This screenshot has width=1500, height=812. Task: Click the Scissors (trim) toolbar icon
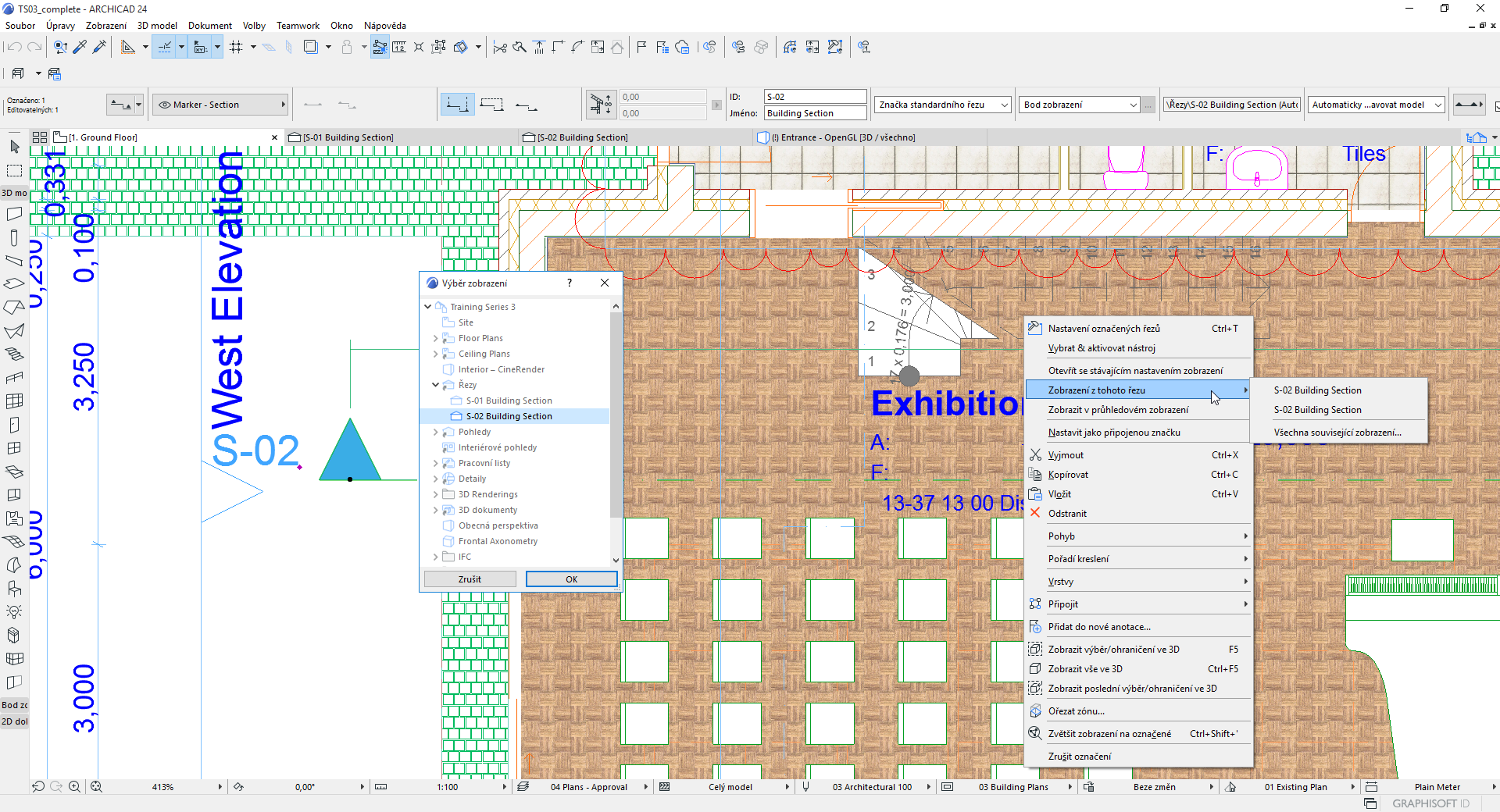pyautogui.click(x=500, y=47)
